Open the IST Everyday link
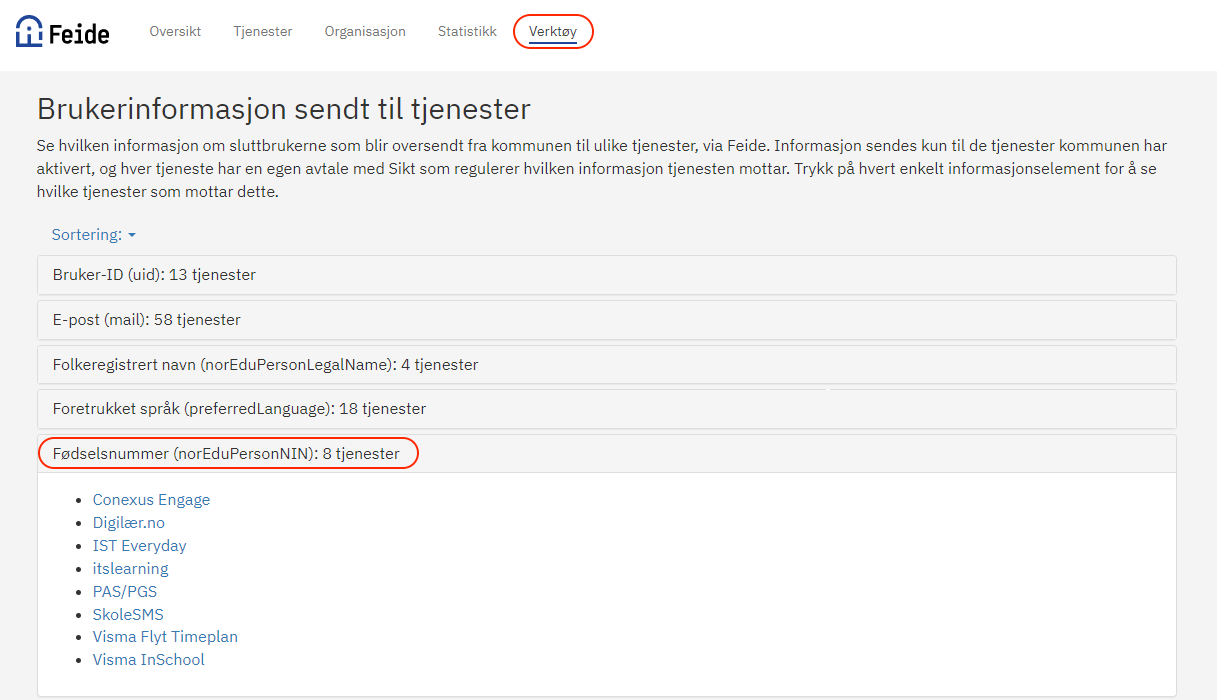1217x700 pixels. pos(139,546)
